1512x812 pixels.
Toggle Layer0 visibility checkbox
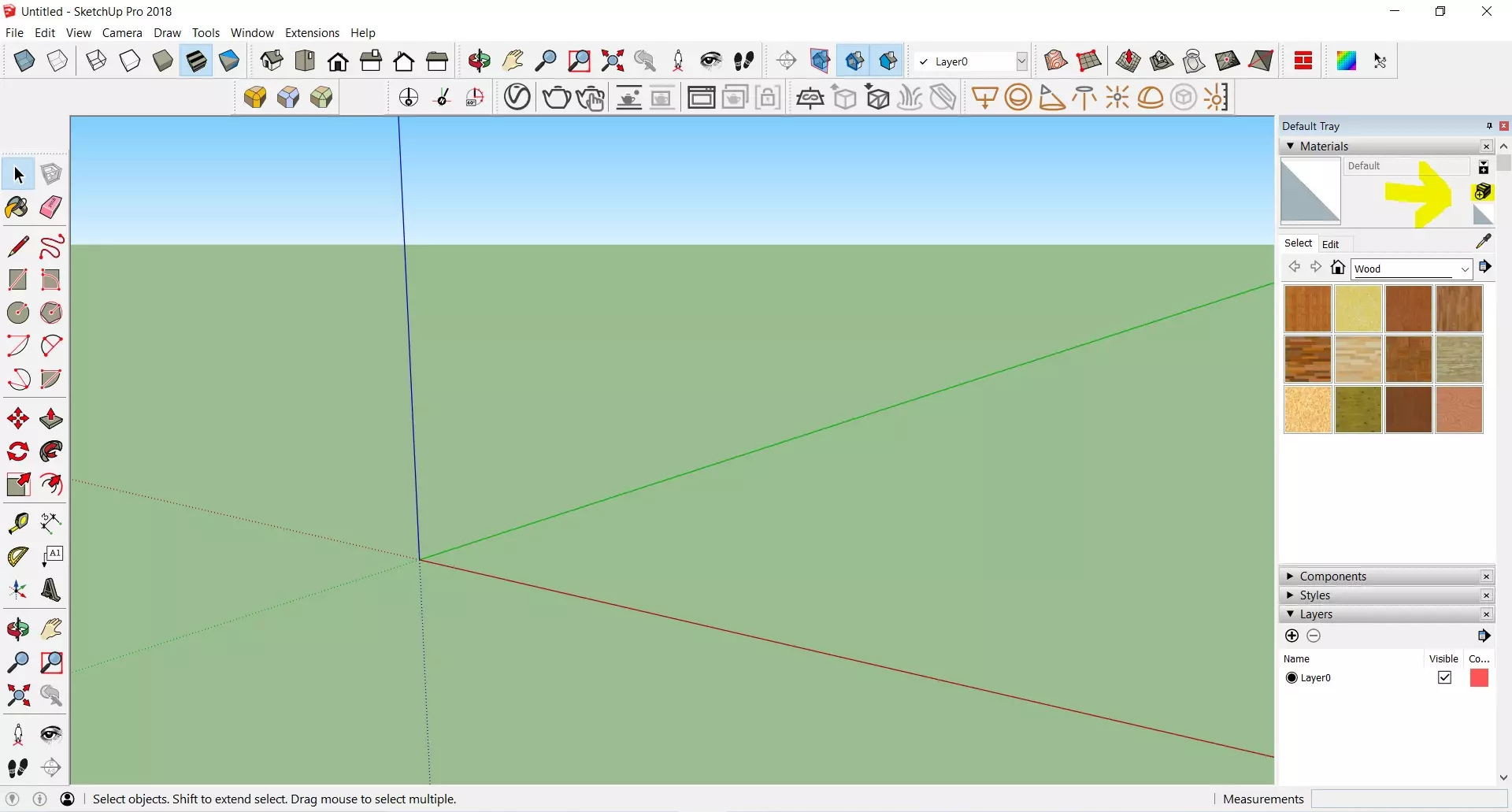[1446, 677]
